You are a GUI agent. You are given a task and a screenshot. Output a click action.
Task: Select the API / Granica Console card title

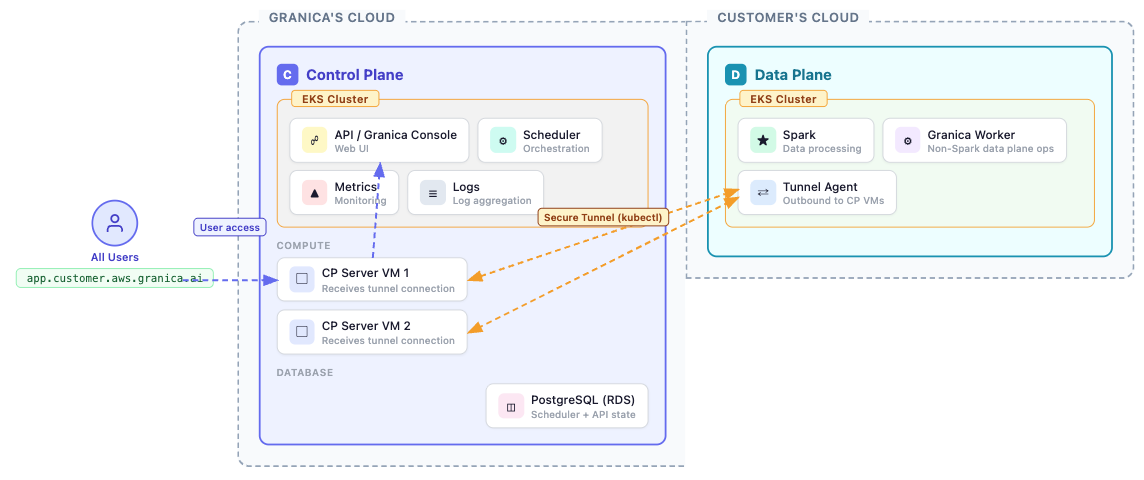coord(395,135)
